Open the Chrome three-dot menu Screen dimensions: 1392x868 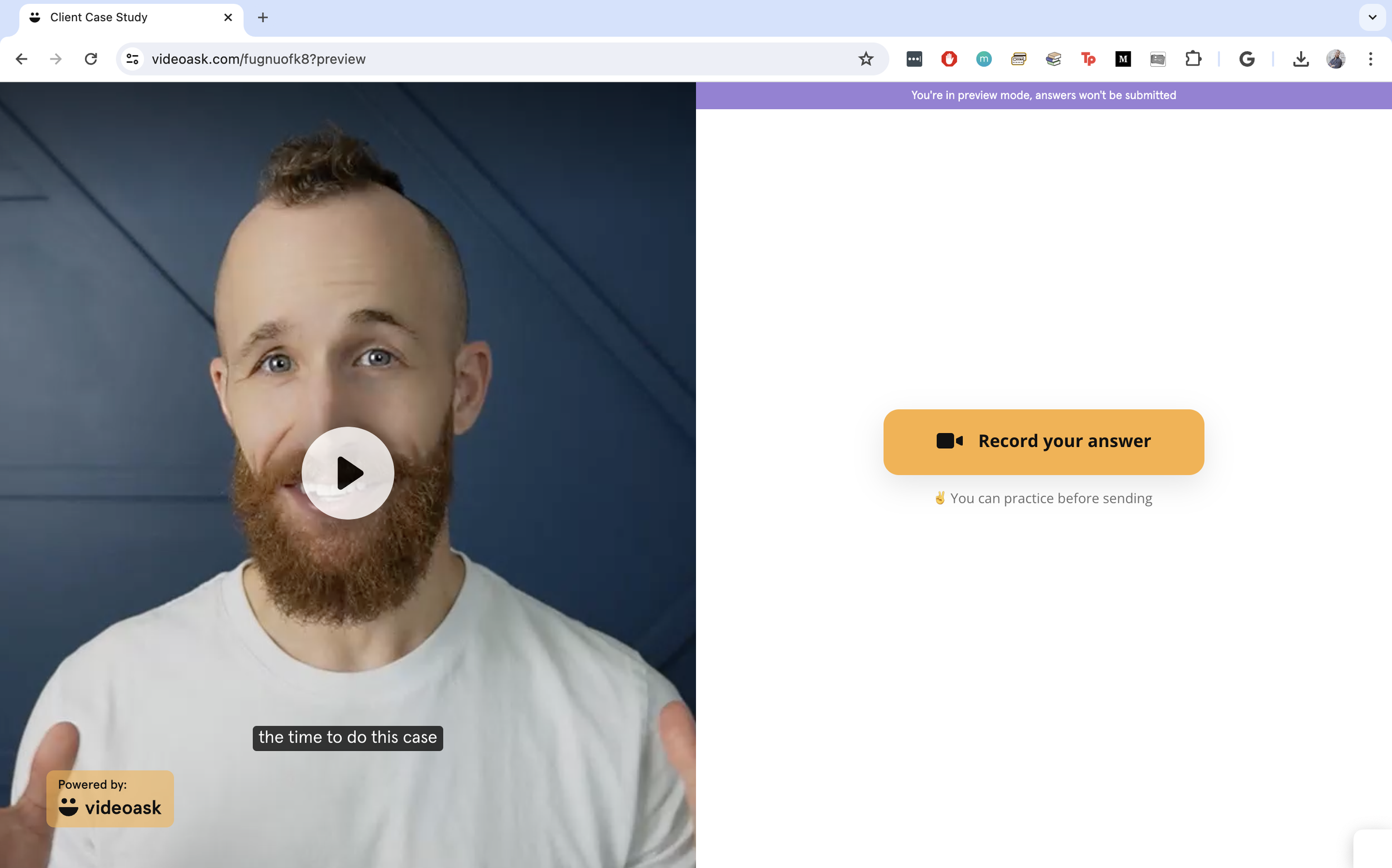1370,58
